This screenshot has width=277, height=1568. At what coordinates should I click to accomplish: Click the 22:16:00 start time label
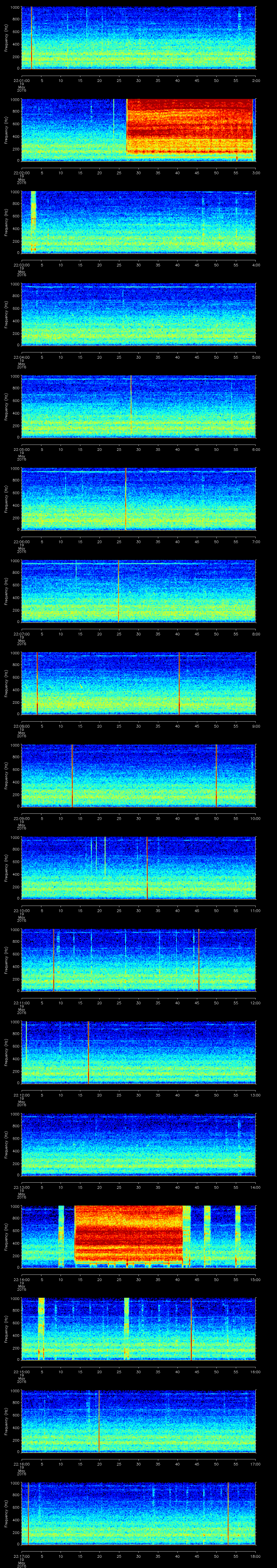click(21, 1464)
